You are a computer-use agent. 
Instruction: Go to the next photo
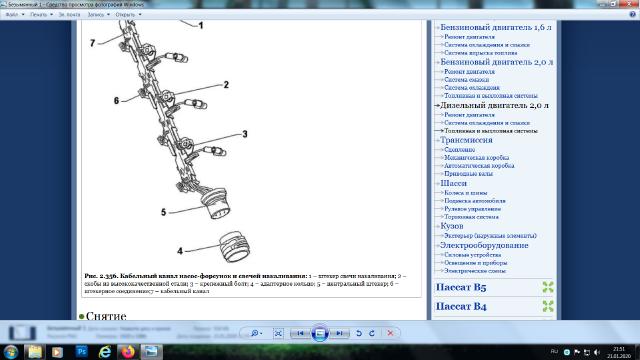point(340,333)
